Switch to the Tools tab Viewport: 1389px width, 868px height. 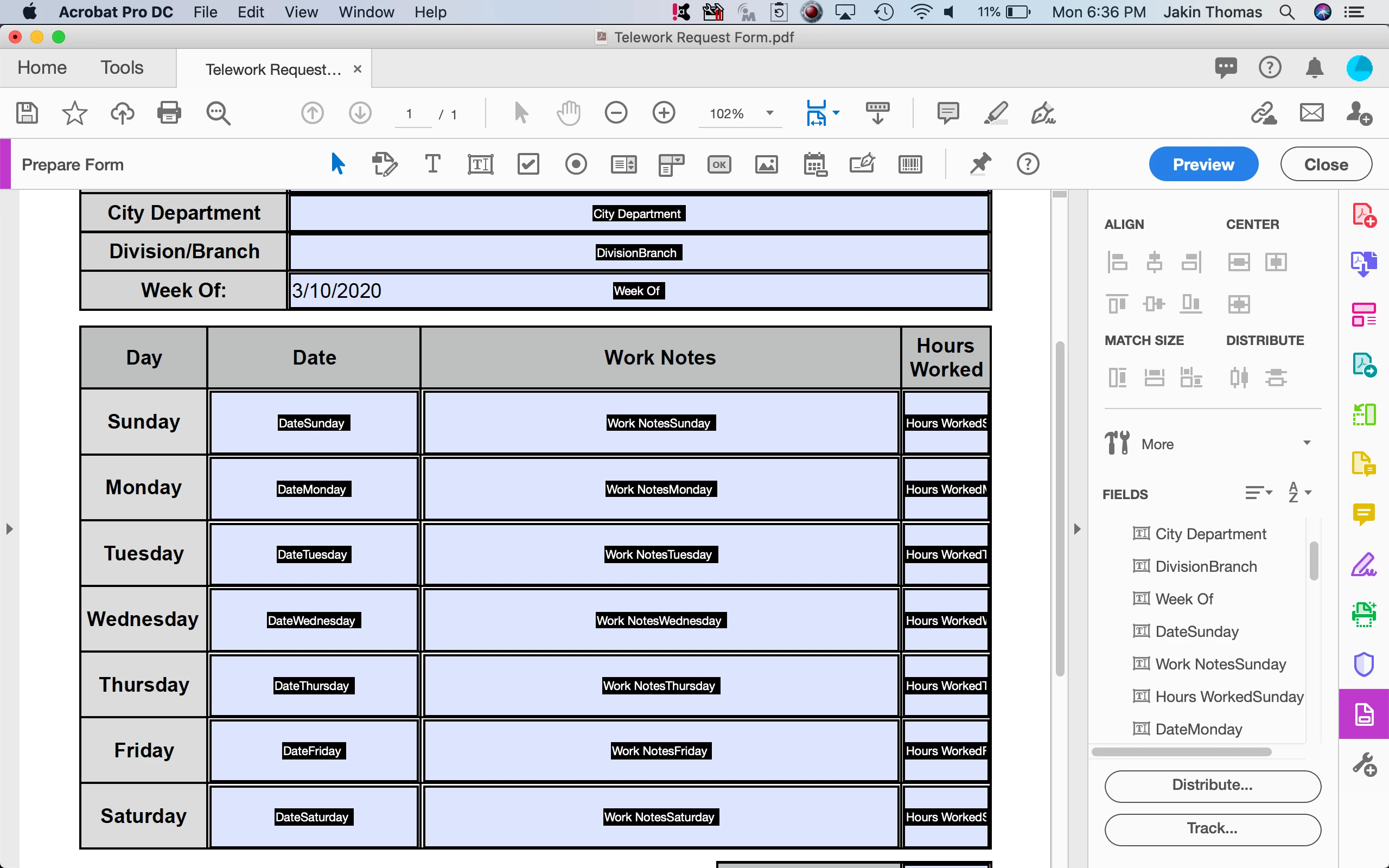click(x=122, y=68)
